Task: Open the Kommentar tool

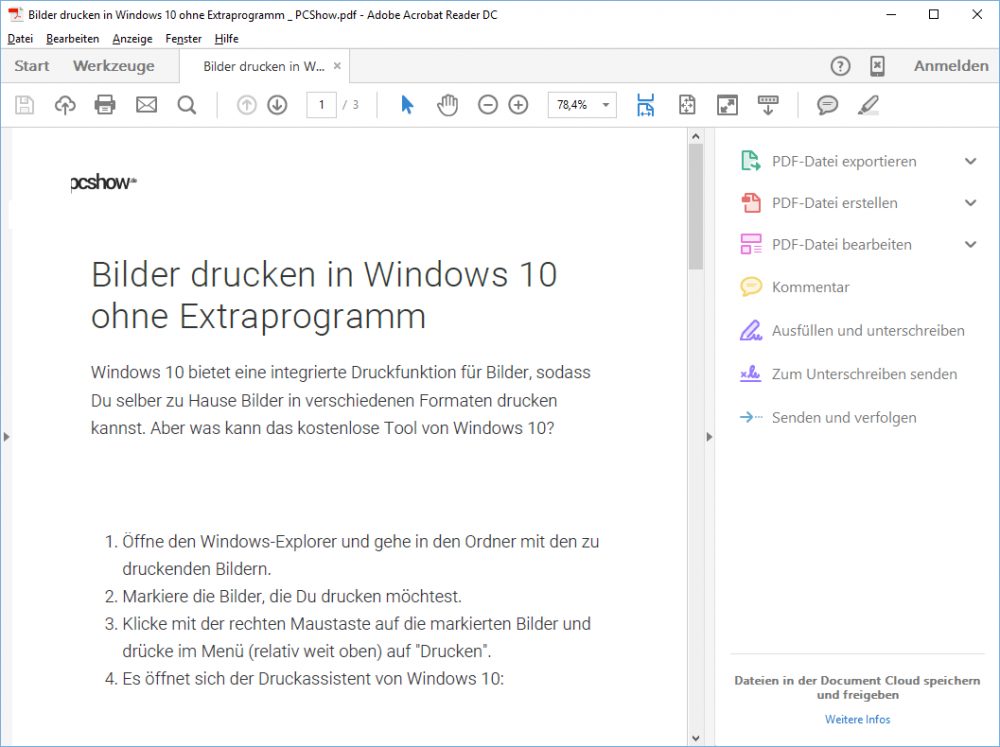Action: pos(811,287)
